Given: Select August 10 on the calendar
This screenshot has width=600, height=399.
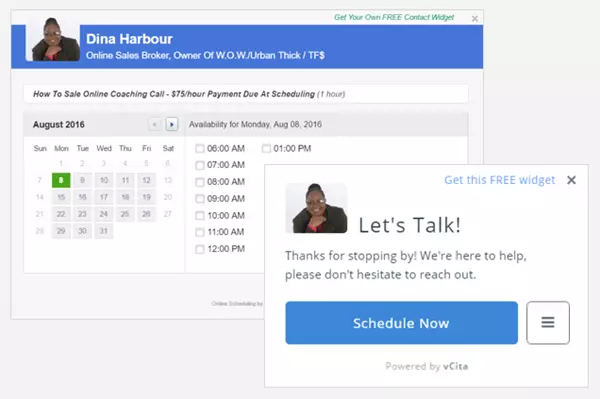Looking at the screenshot, I should (104, 180).
